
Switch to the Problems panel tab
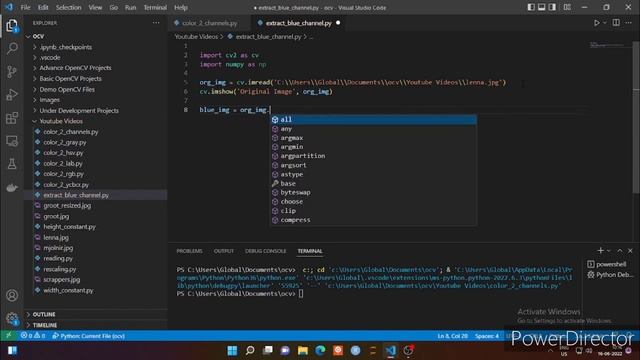coord(189,251)
